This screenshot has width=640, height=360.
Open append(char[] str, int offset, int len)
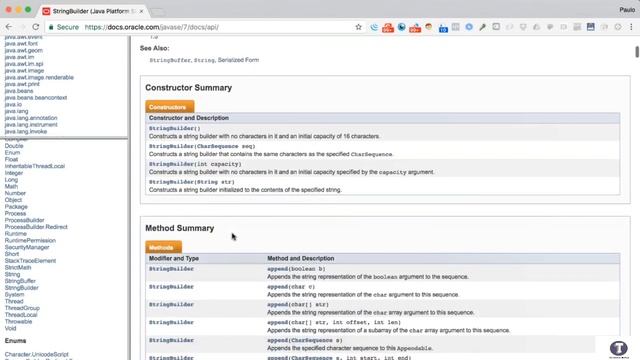pos(334,322)
